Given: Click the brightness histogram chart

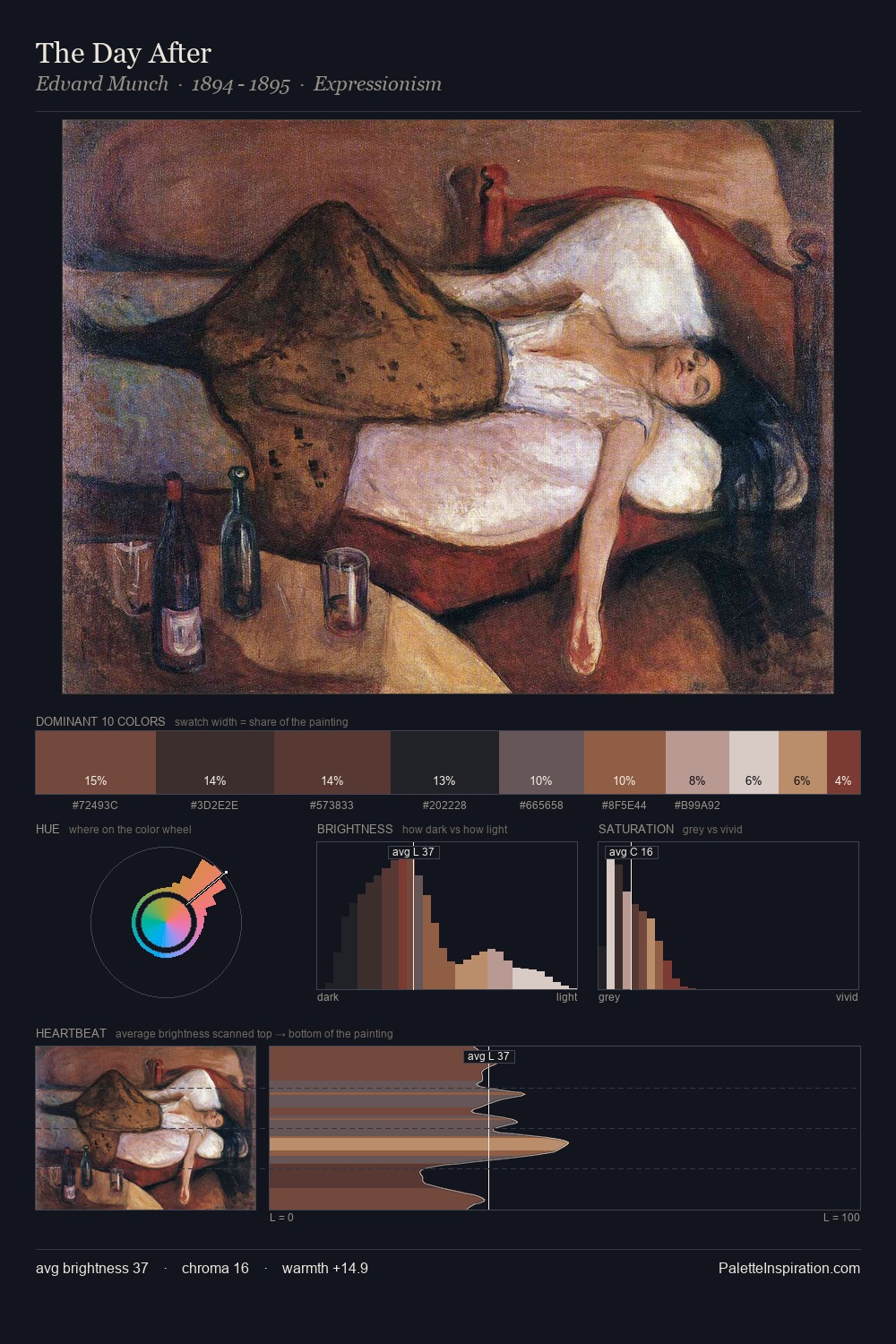Looking at the screenshot, I should pyautogui.click(x=447, y=916).
